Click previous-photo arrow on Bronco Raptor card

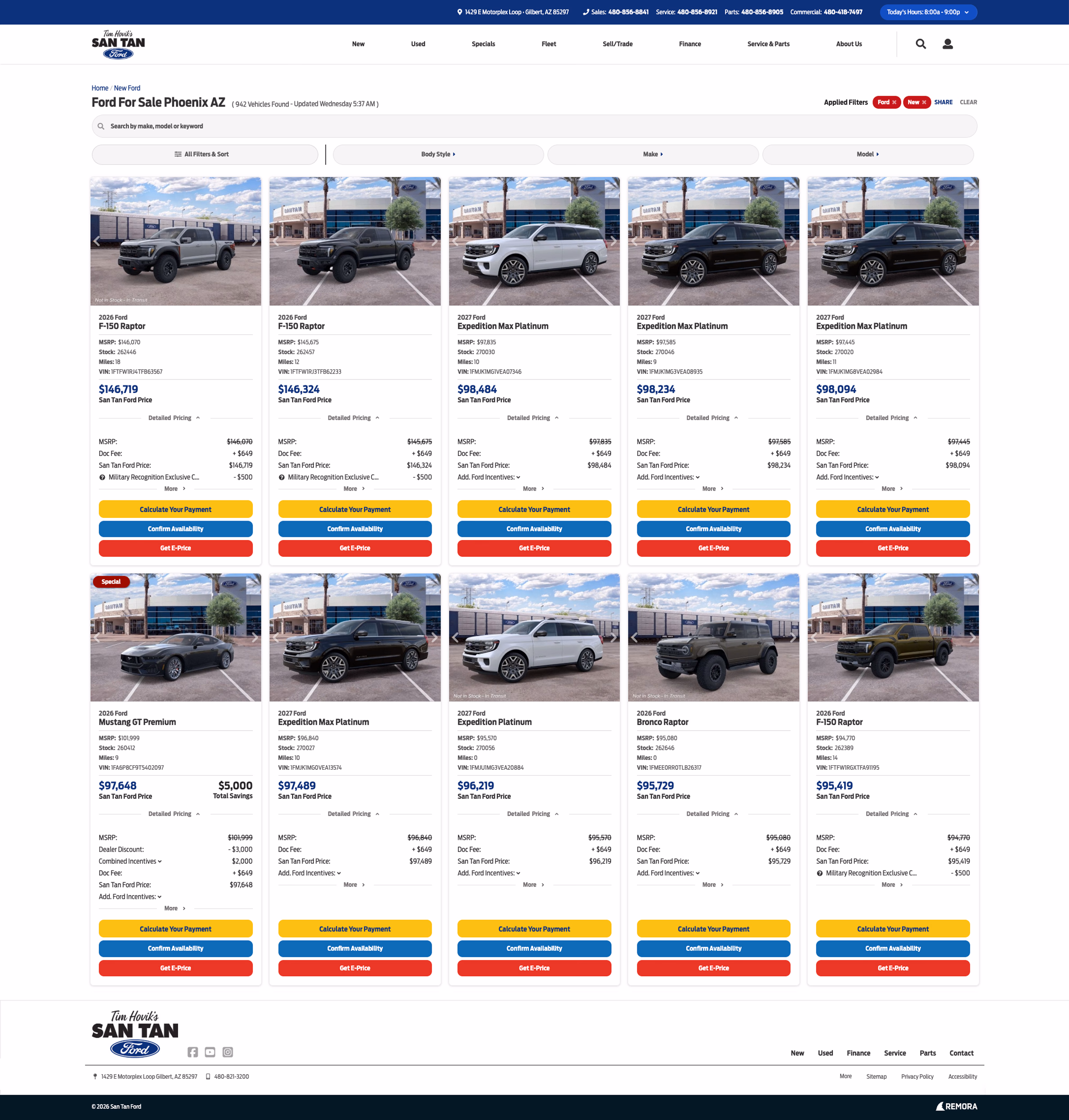(x=635, y=637)
